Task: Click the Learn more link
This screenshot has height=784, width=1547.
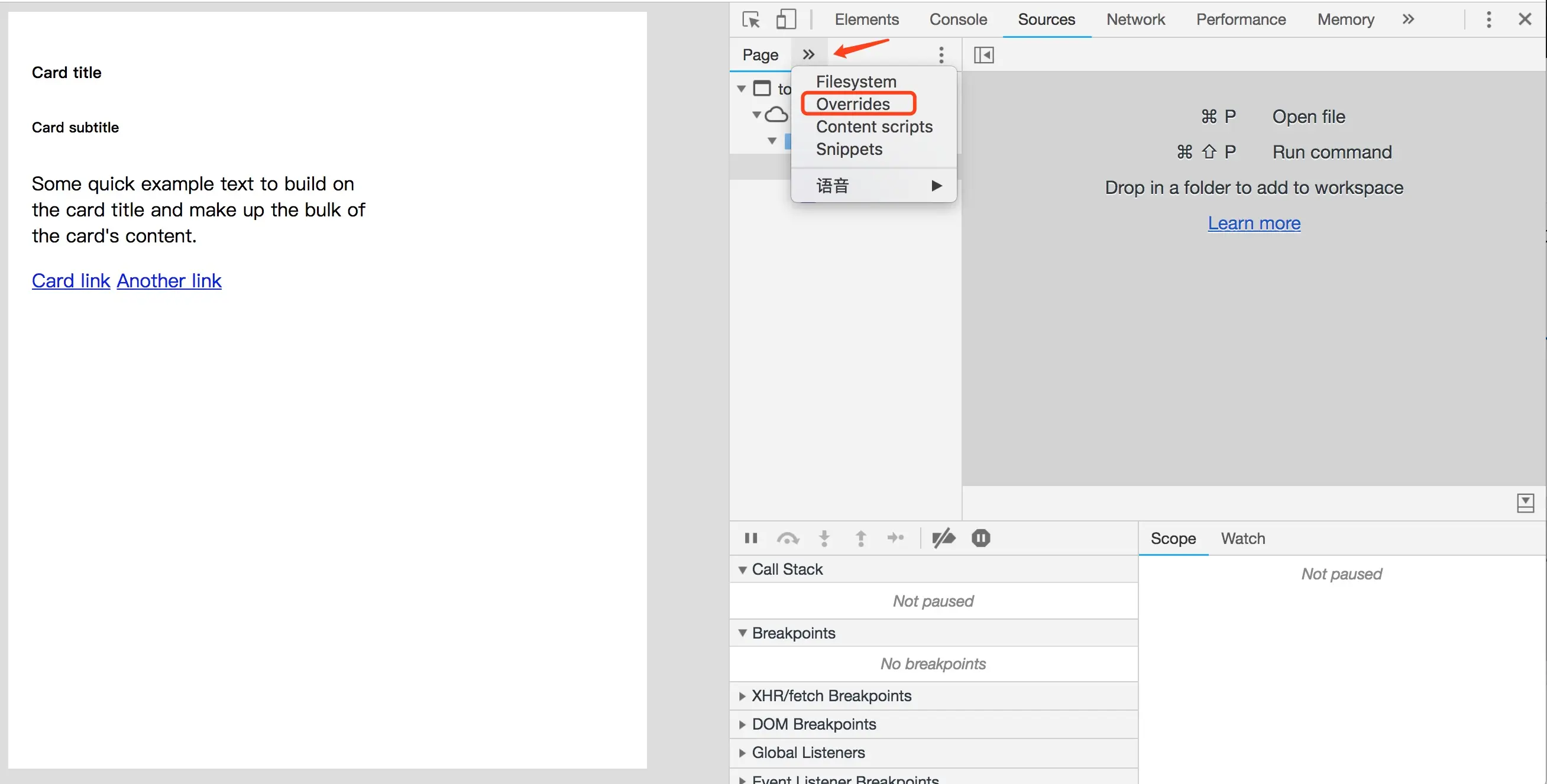Action: click(x=1254, y=223)
